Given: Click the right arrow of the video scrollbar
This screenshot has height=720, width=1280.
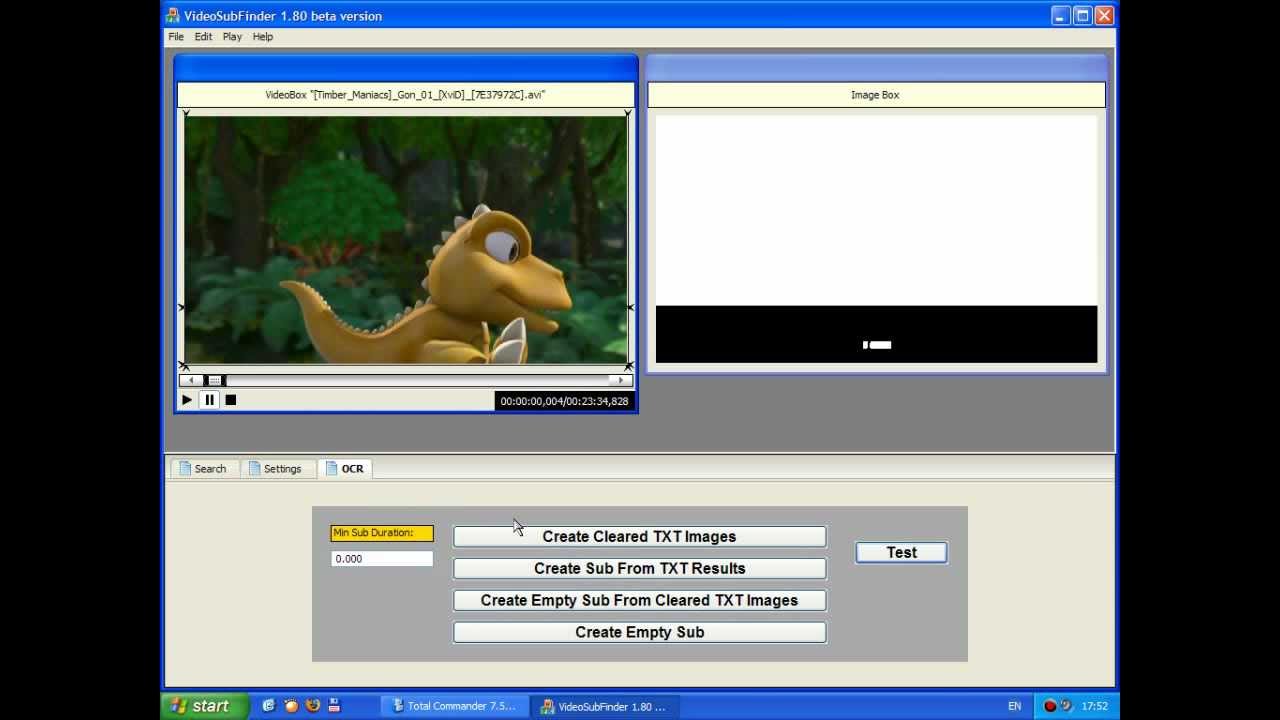Looking at the screenshot, I should pyautogui.click(x=621, y=380).
